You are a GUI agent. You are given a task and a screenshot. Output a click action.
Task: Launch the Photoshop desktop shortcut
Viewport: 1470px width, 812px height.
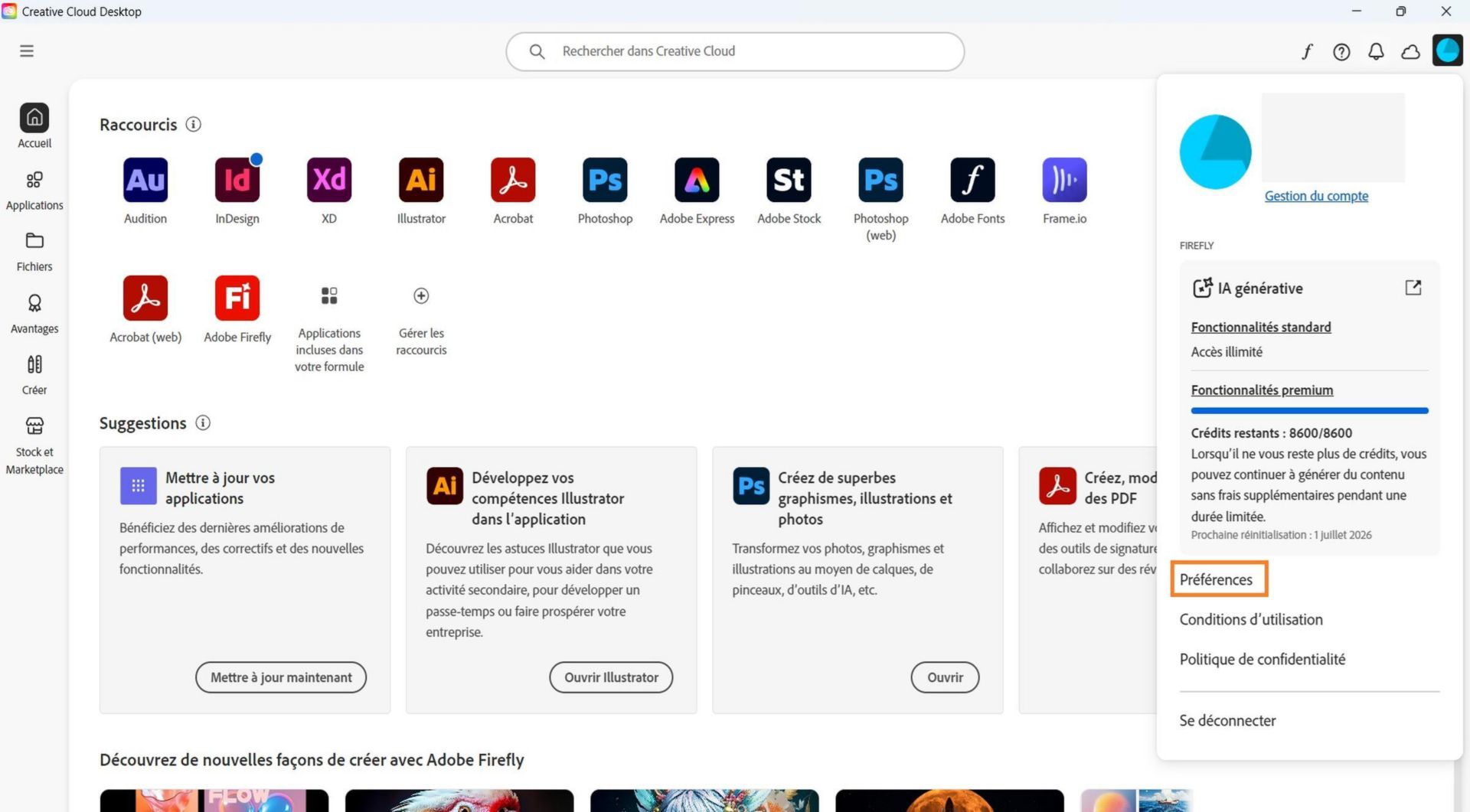[x=605, y=180]
